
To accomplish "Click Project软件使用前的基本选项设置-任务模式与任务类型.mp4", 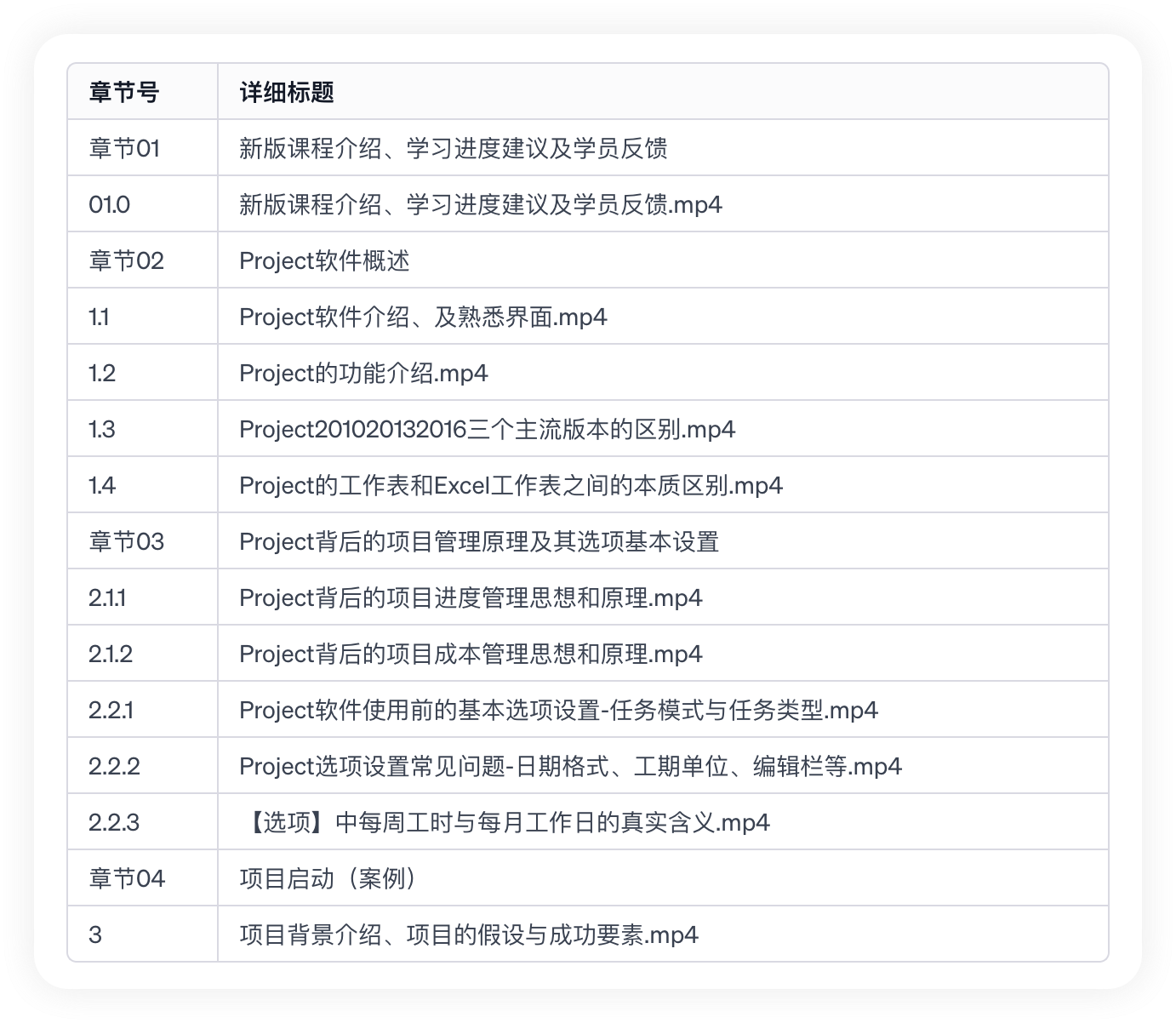I will pos(559,710).
